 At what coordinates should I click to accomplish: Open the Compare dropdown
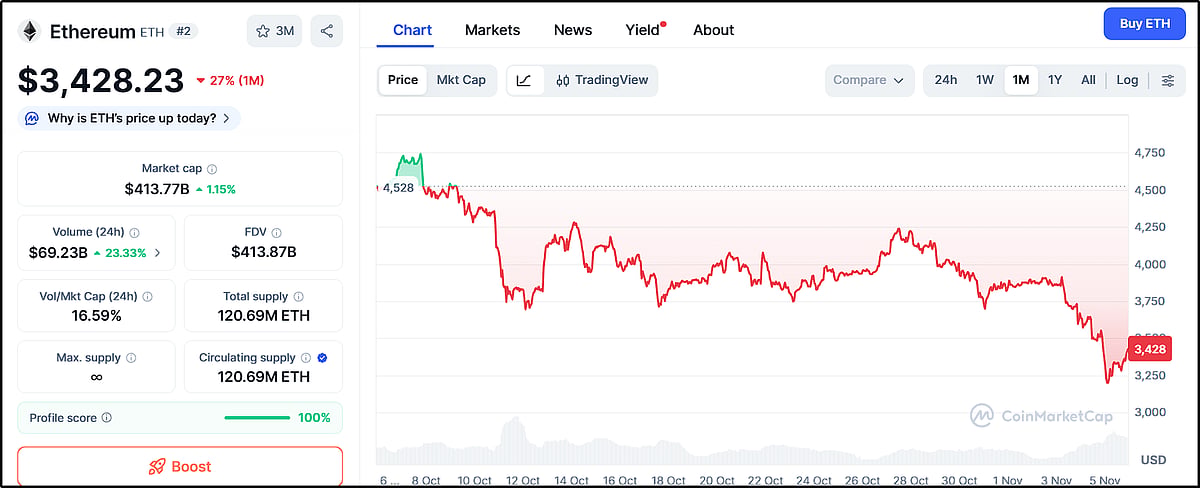(870, 80)
